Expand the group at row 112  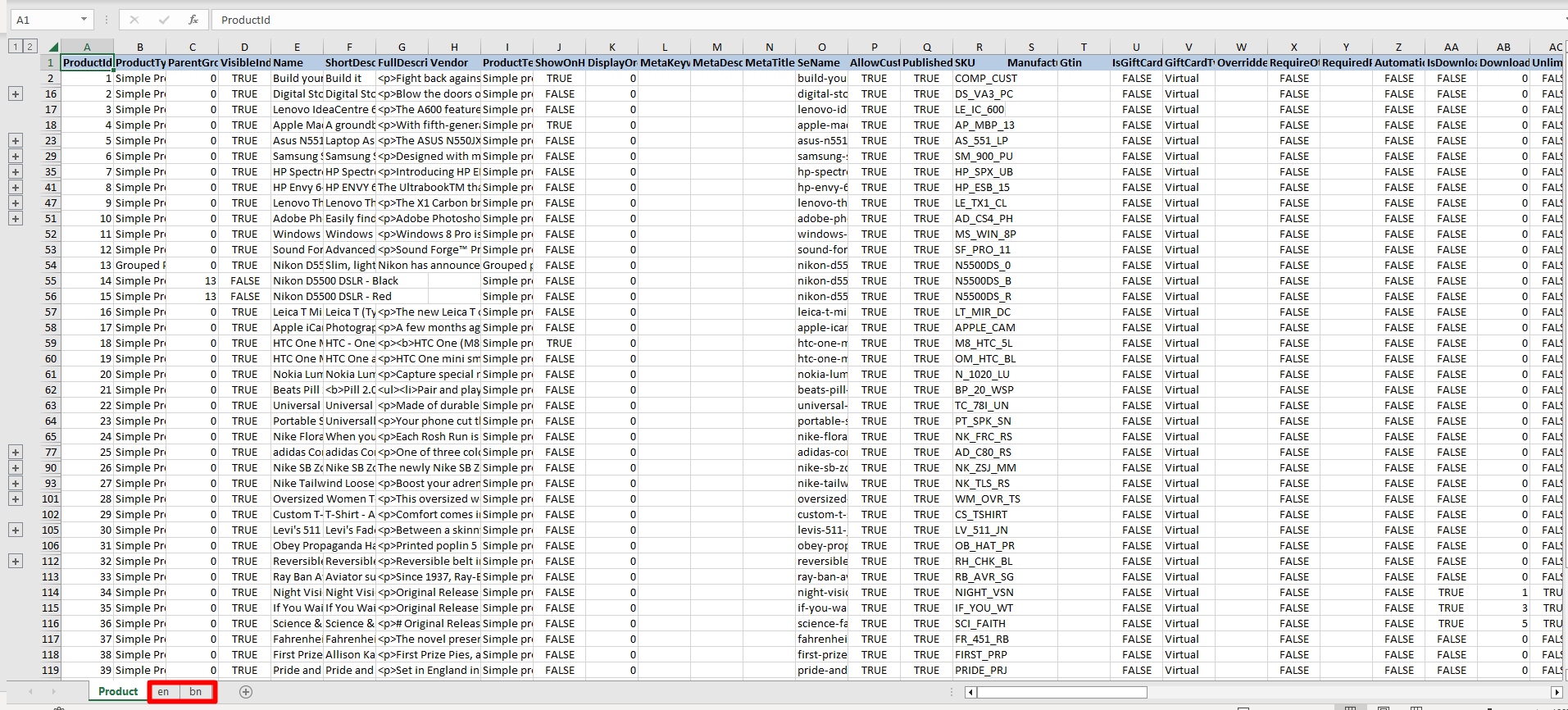pyautogui.click(x=16, y=562)
